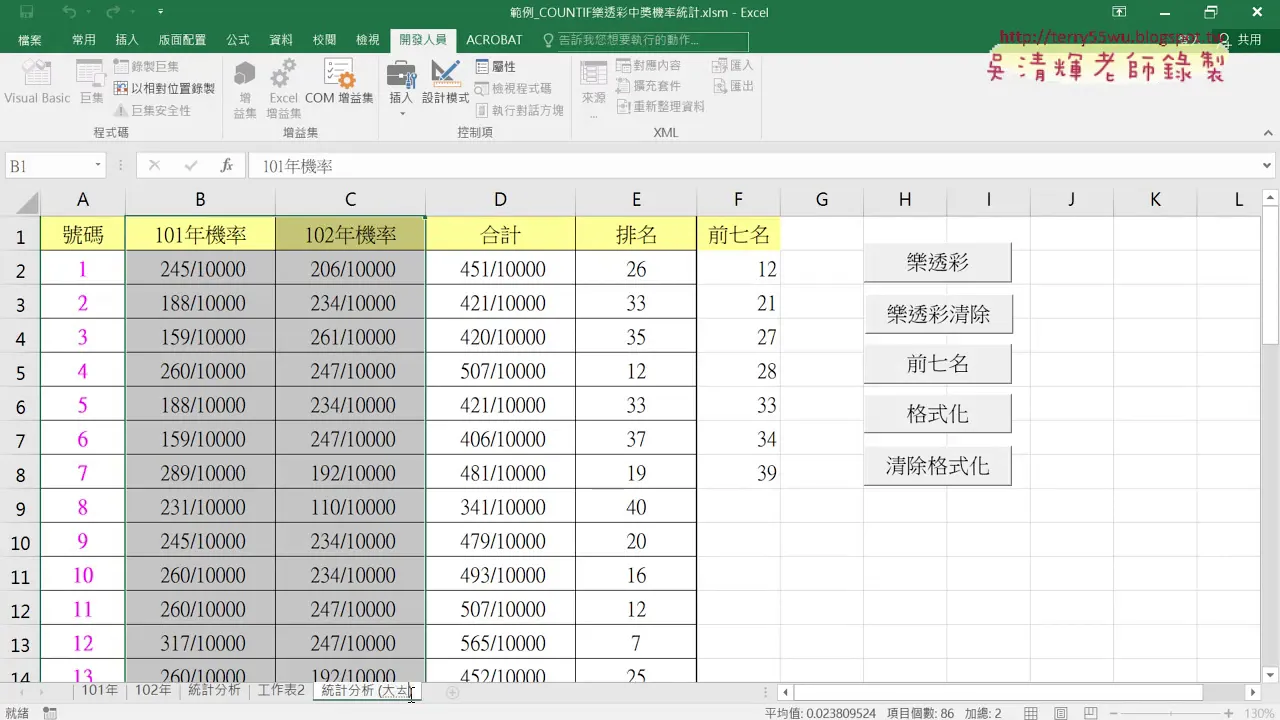Viewport: 1280px width, 720px height.
Task: Open the Visual Basic editor
Action: click(37, 82)
